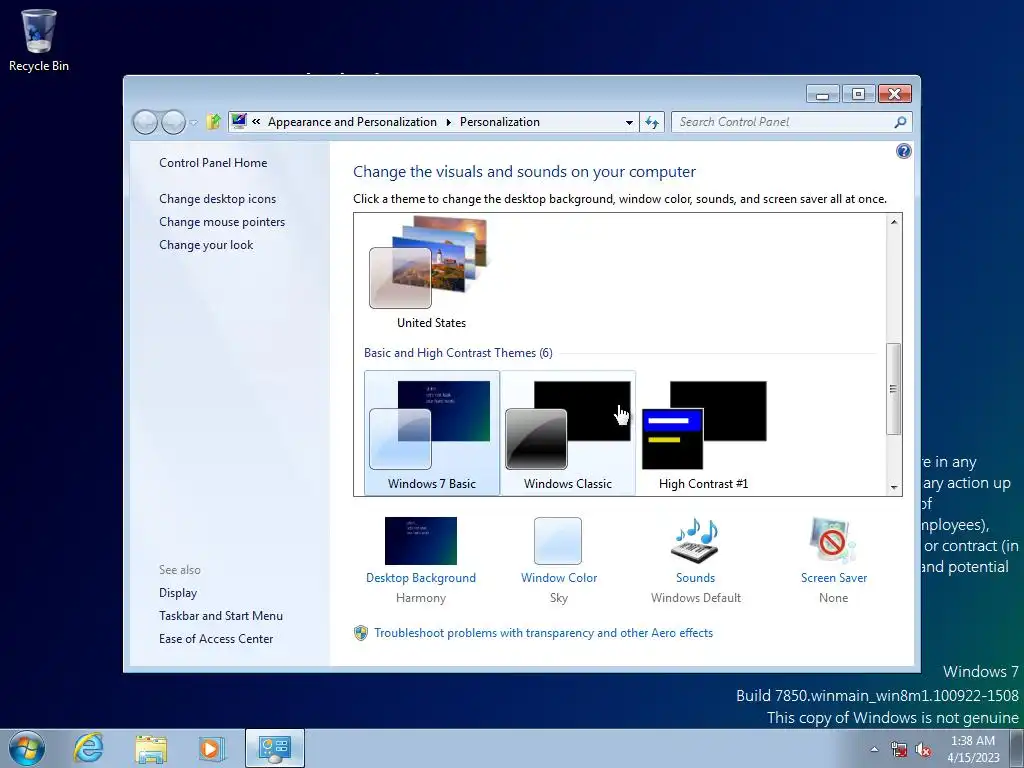Apply the High Contrast #1 theme
This screenshot has width=1024, height=768.
(x=703, y=433)
